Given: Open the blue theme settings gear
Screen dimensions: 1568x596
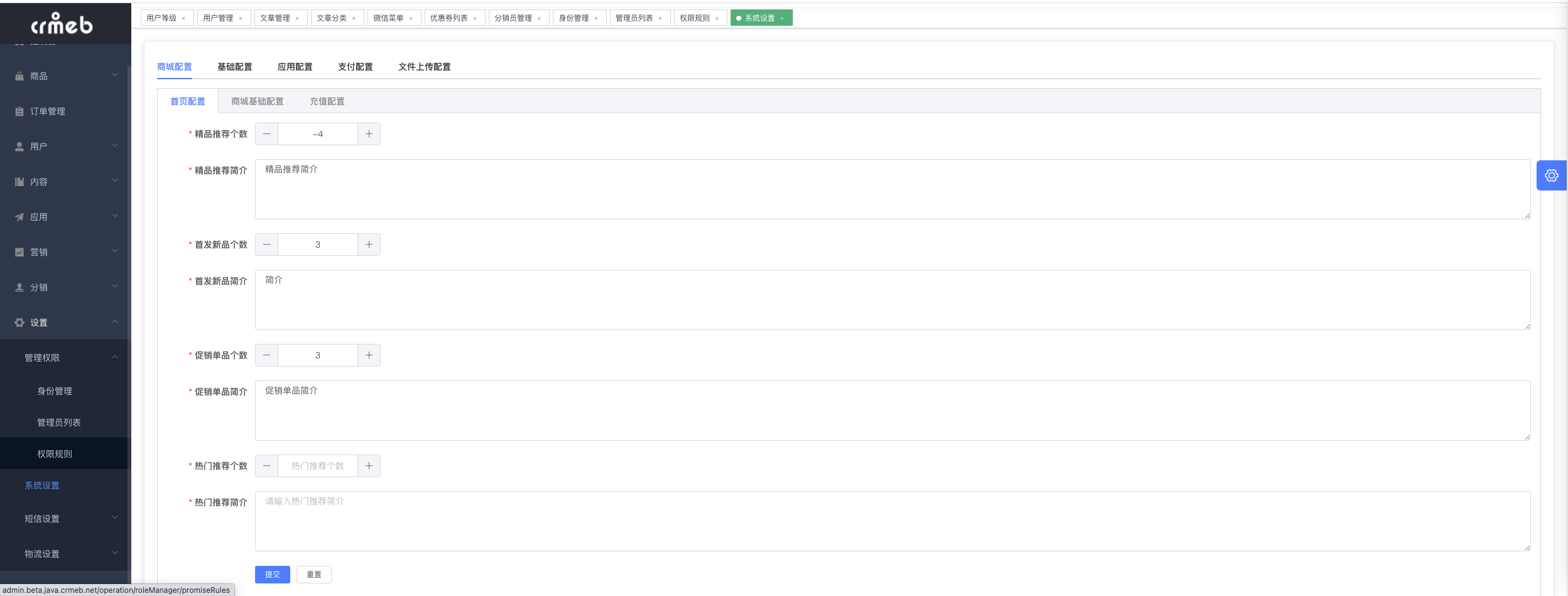Looking at the screenshot, I should pos(1552,175).
